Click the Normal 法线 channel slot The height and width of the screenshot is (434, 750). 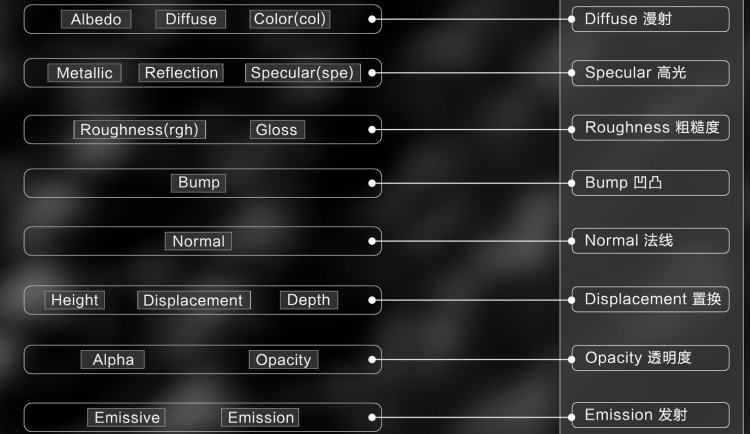(651, 241)
